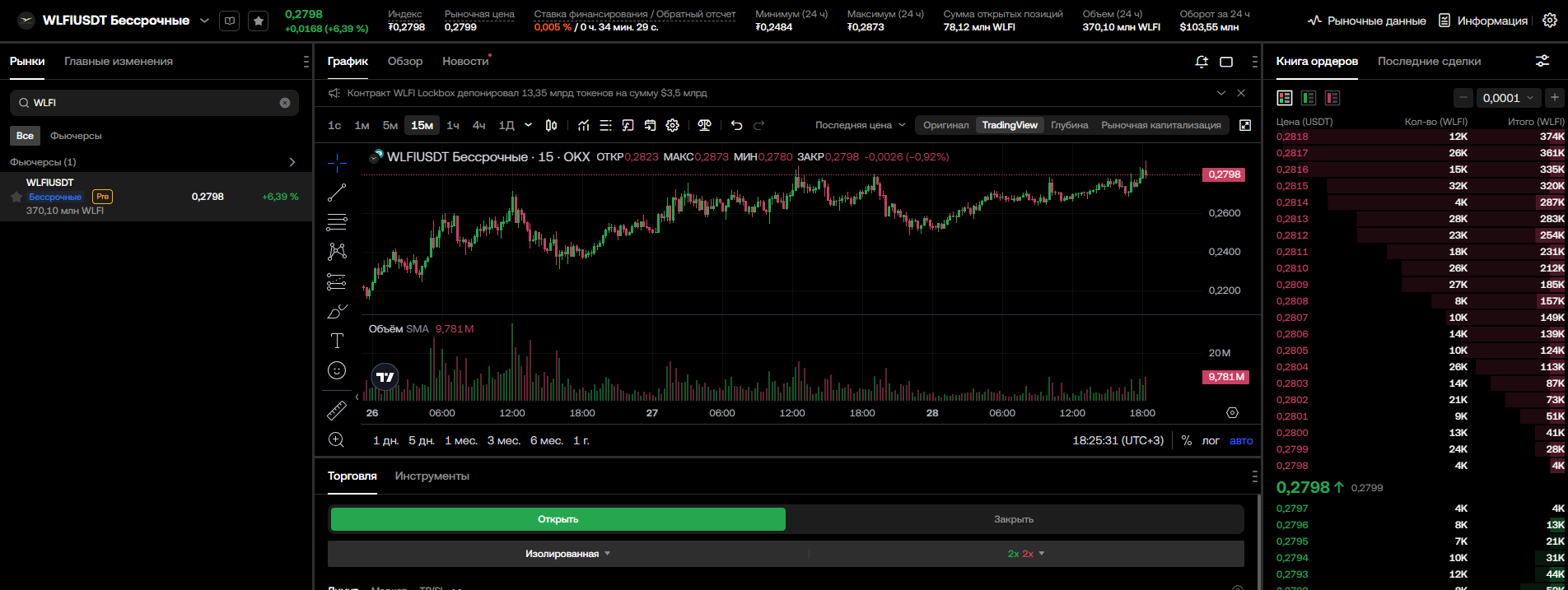This screenshot has width=1568, height=590.
Task: Undo the last chart action
Action: (736, 125)
